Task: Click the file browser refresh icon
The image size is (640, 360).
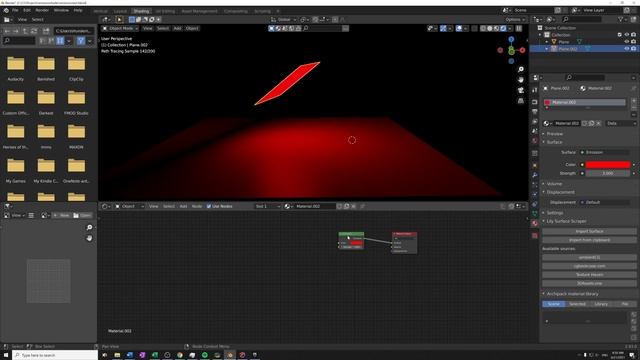Action: pos(34,31)
